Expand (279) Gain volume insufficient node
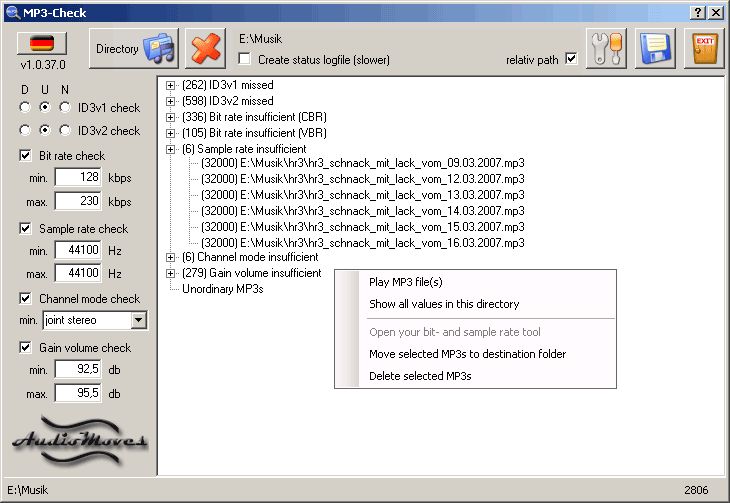 171,273
